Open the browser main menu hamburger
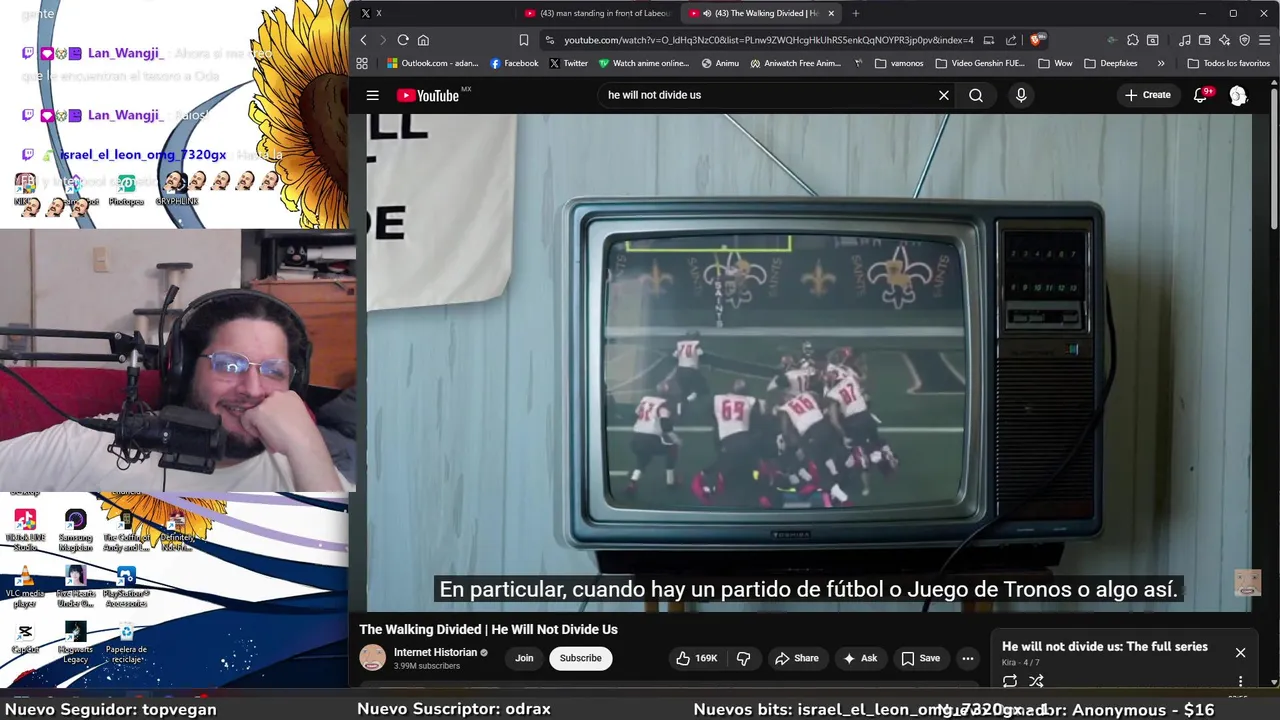 1265,40
